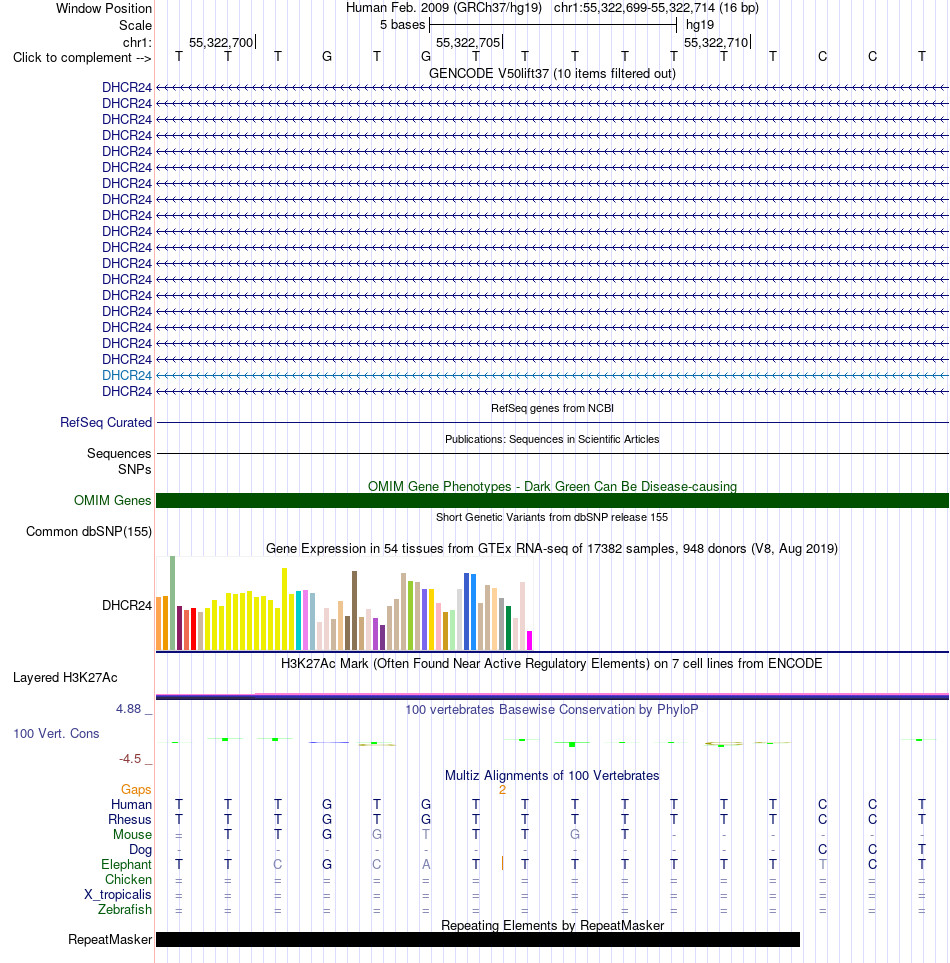Click the OMIM Genes track label
This screenshot has height=963, width=950.
pyautogui.click(x=112, y=501)
